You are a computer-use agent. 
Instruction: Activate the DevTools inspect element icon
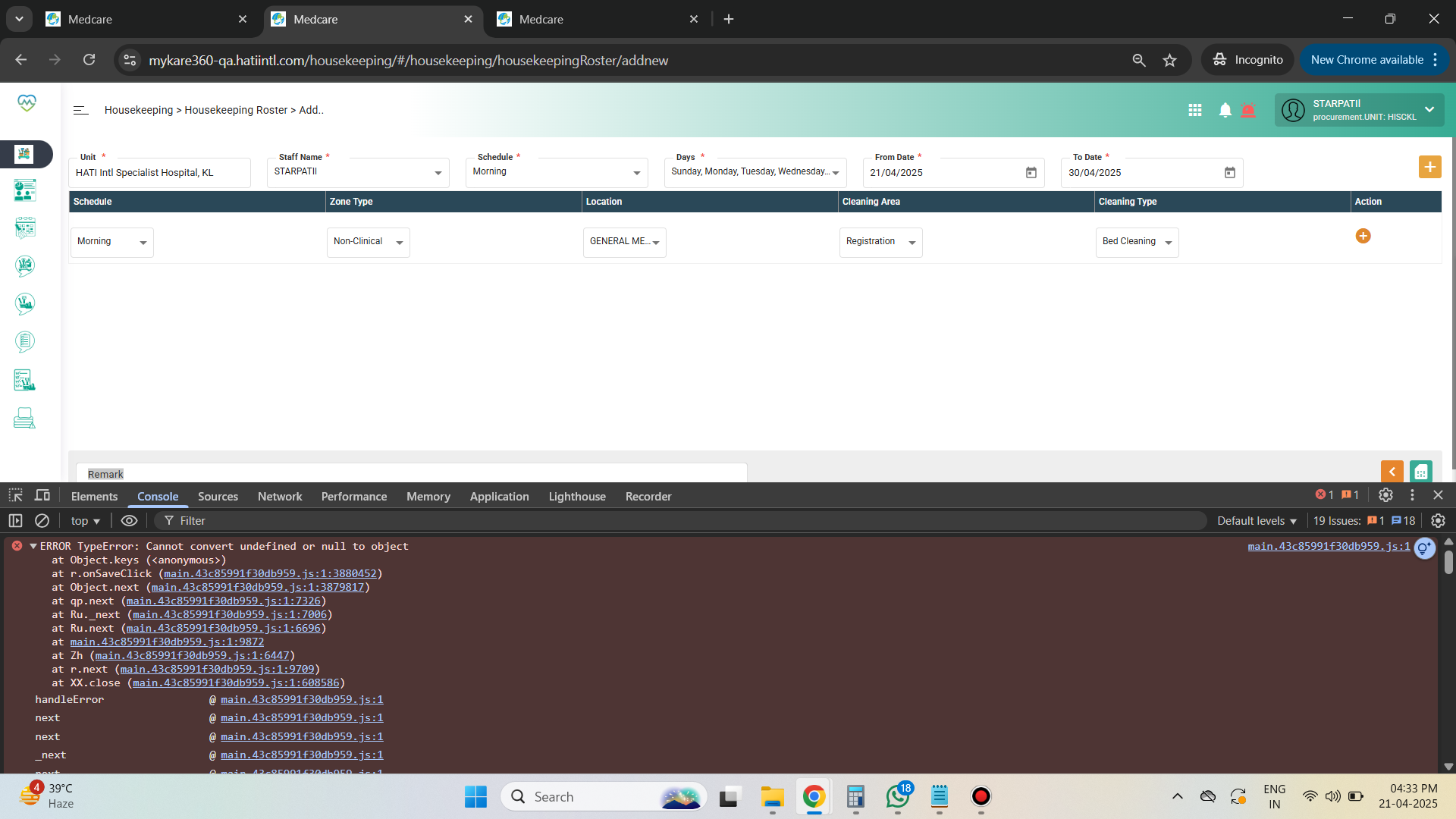[x=15, y=496]
